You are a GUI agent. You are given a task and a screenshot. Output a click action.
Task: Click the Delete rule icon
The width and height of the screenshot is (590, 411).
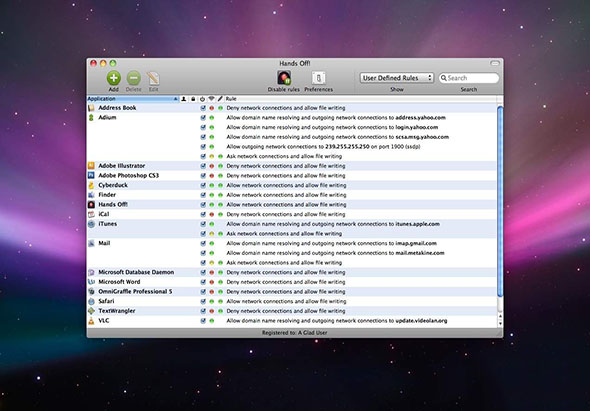(134, 78)
